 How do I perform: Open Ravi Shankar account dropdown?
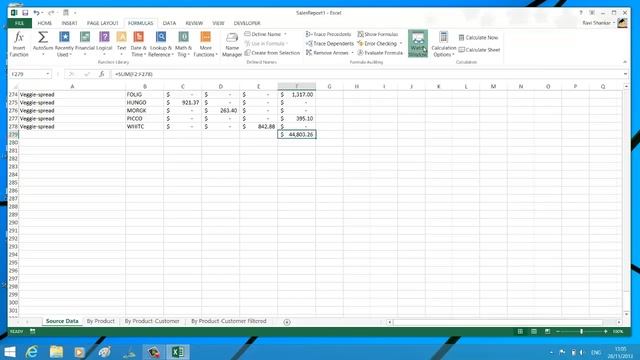[x=599, y=23]
